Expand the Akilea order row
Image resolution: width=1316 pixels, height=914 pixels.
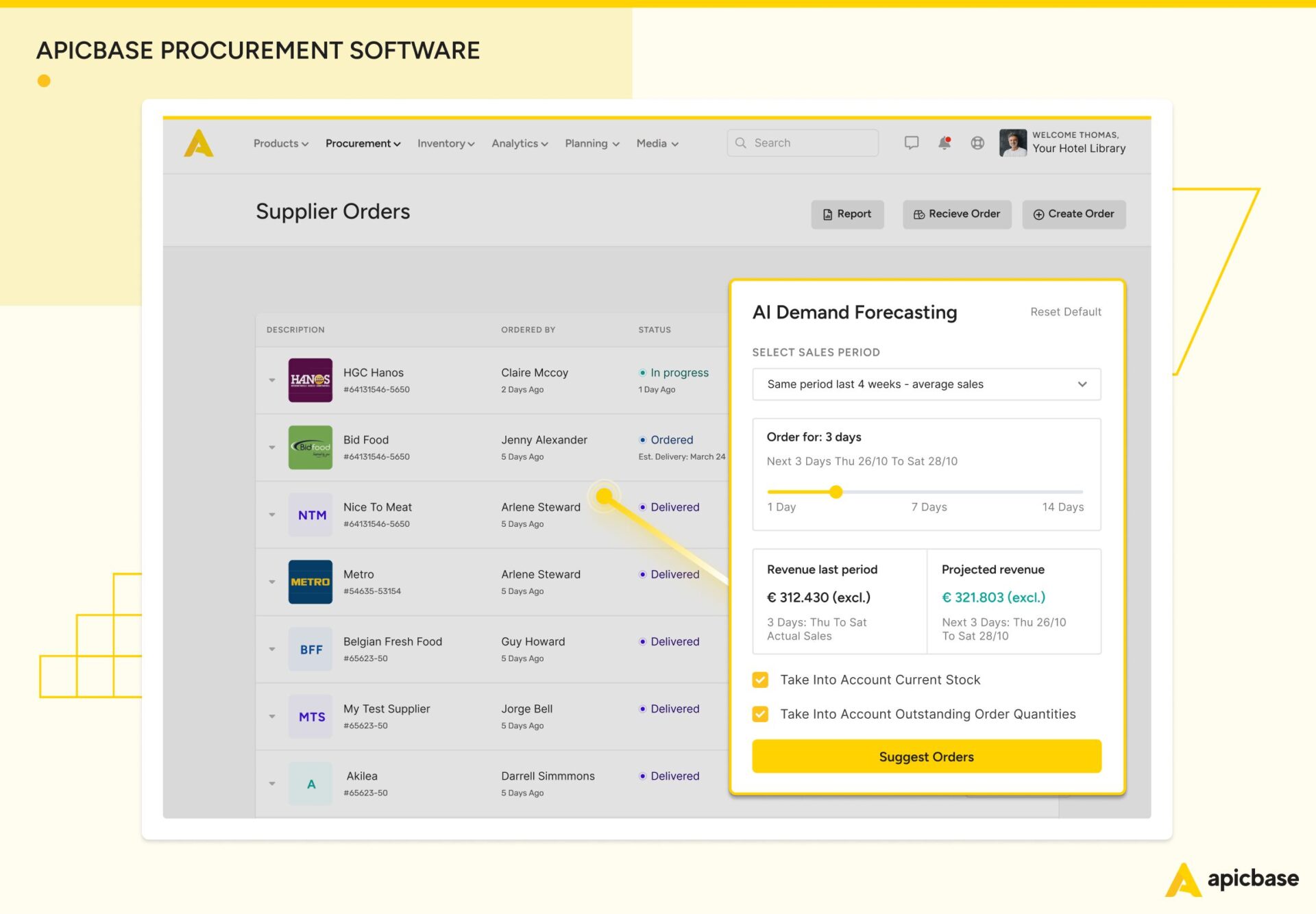click(x=272, y=783)
